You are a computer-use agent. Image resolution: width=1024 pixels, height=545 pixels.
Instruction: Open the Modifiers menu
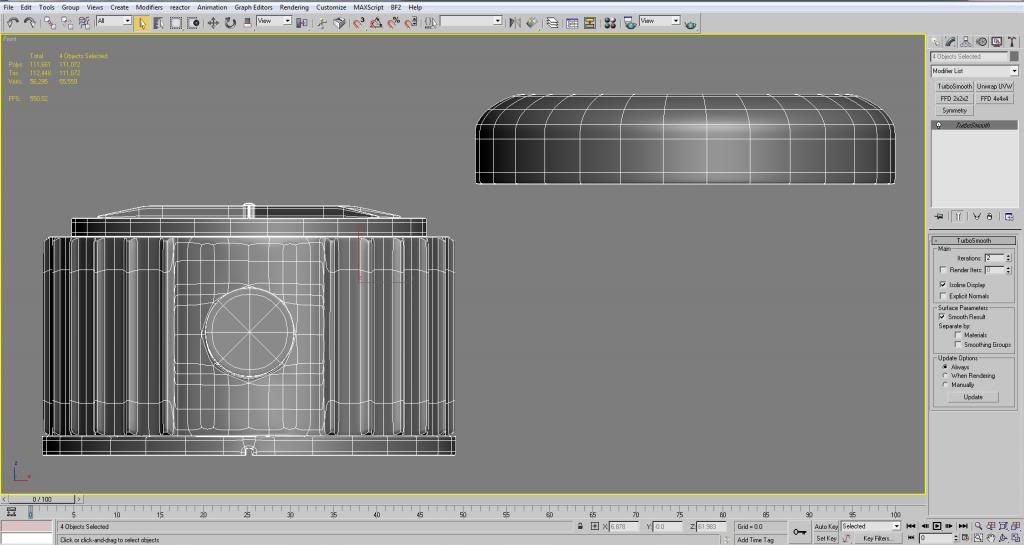click(149, 7)
